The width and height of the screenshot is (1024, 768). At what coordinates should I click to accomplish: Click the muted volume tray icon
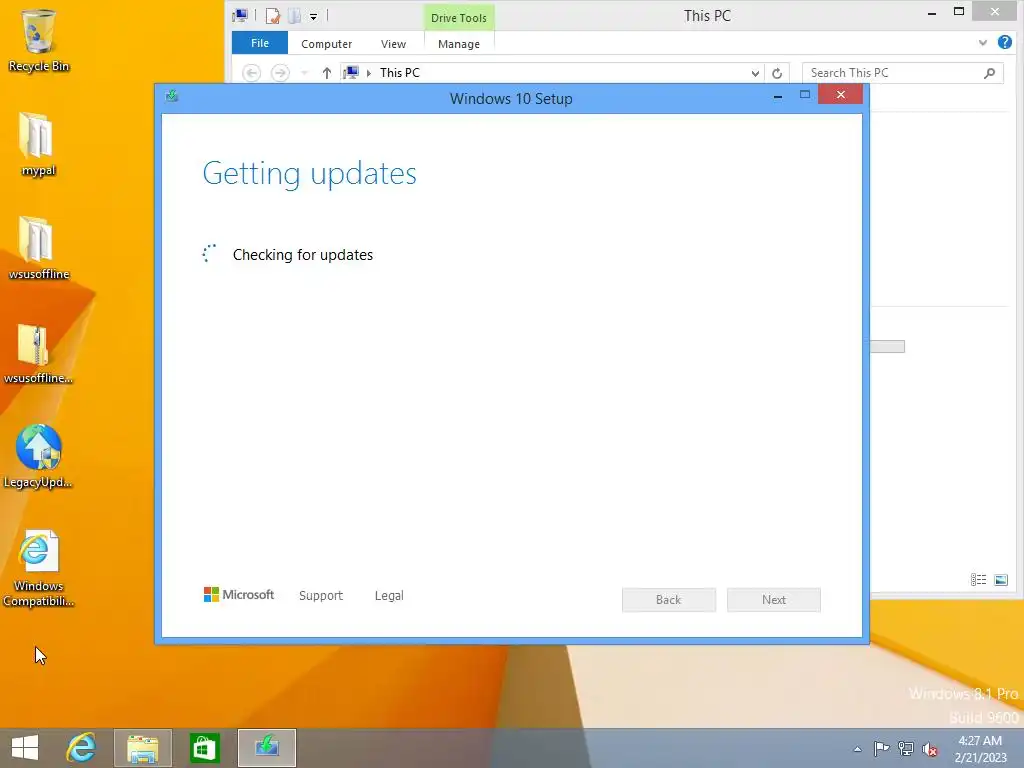[x=930, y=749]
